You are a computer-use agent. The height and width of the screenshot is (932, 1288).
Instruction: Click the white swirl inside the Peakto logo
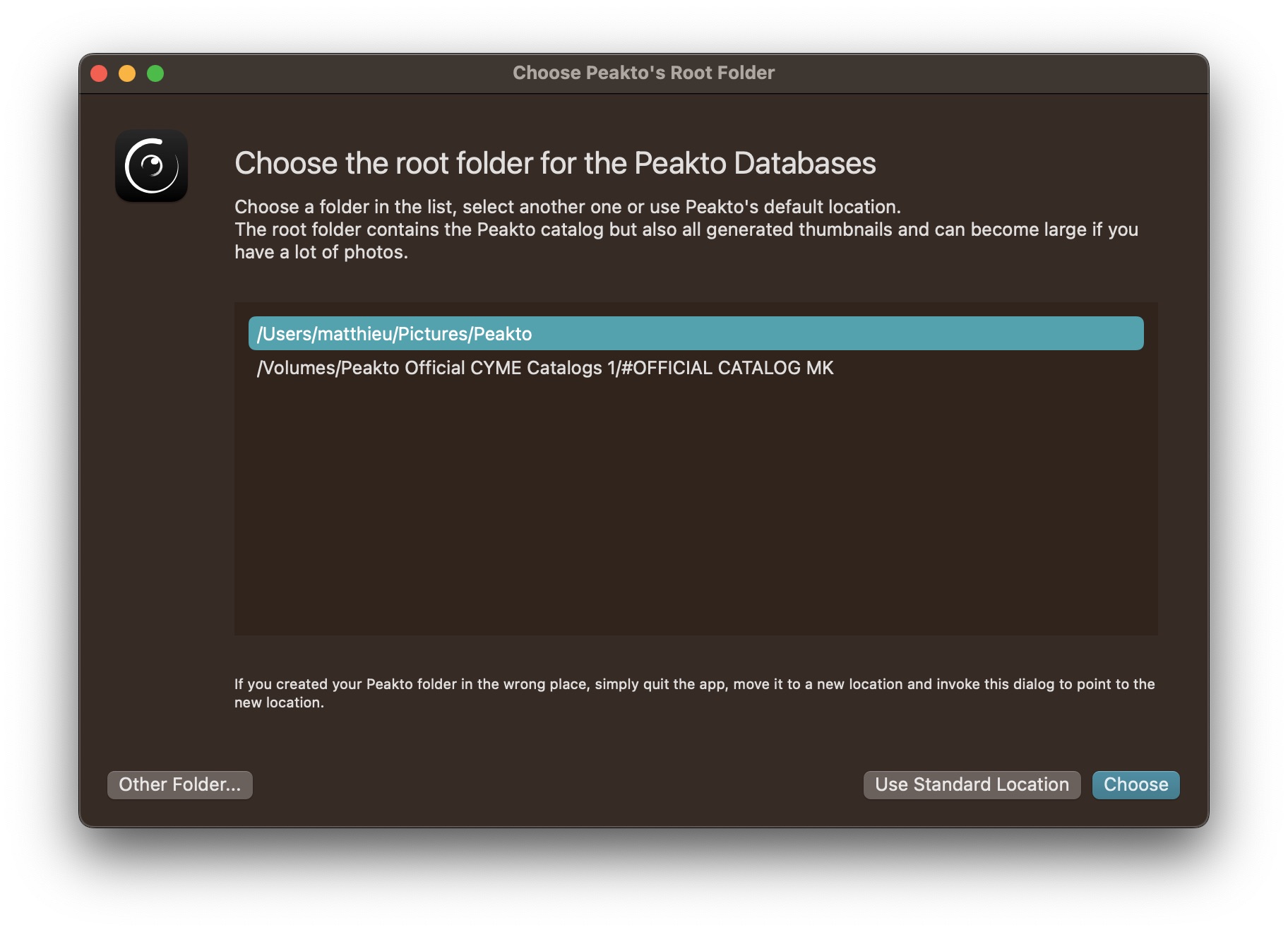pyautogui.click(x=151, y=166)
